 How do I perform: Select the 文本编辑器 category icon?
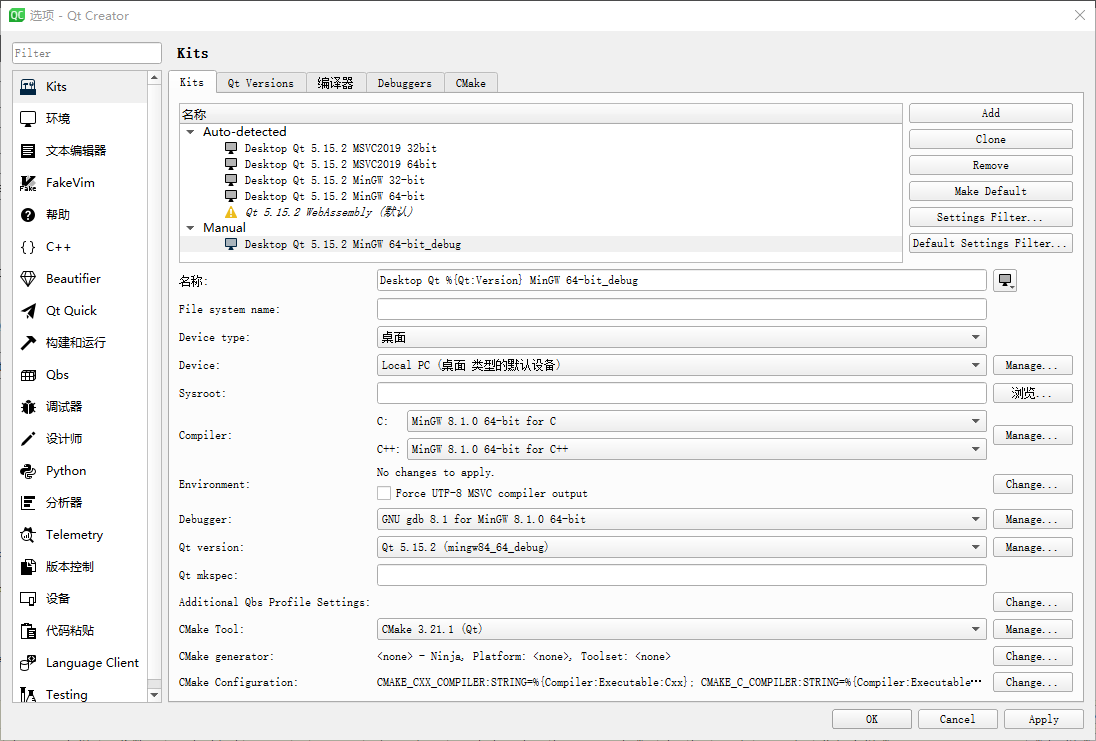tap(28, 151)
